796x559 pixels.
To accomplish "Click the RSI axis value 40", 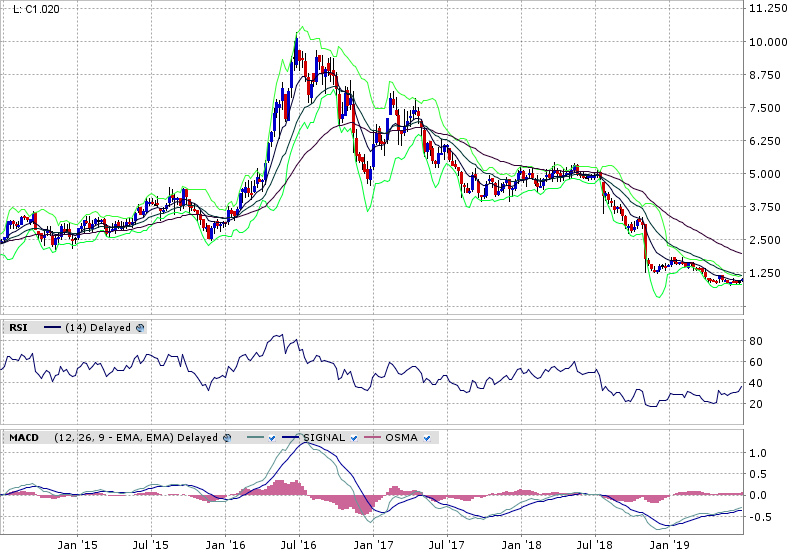I will coord(756,383).
